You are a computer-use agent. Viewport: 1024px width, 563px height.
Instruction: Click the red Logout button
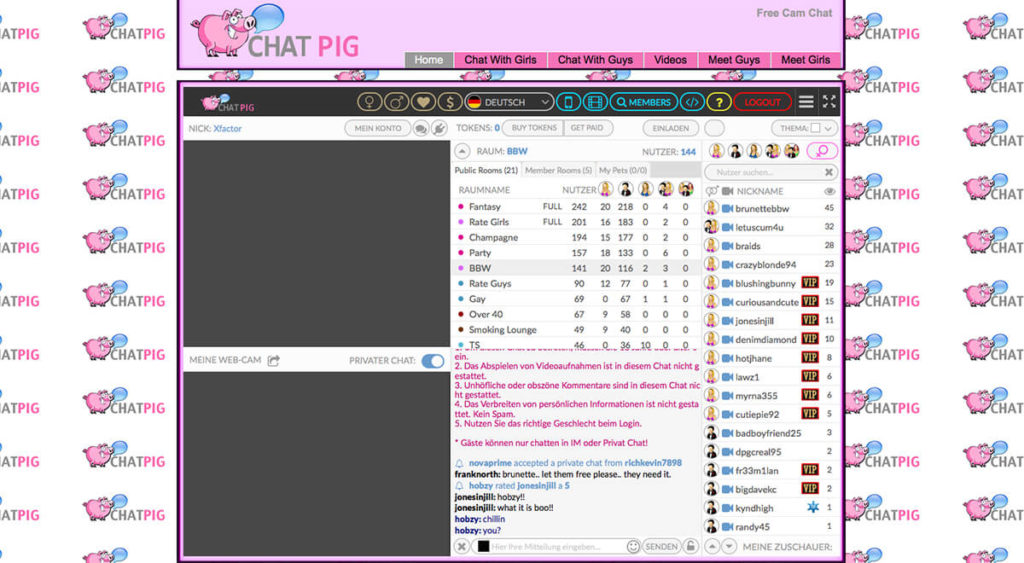point(763,102)
